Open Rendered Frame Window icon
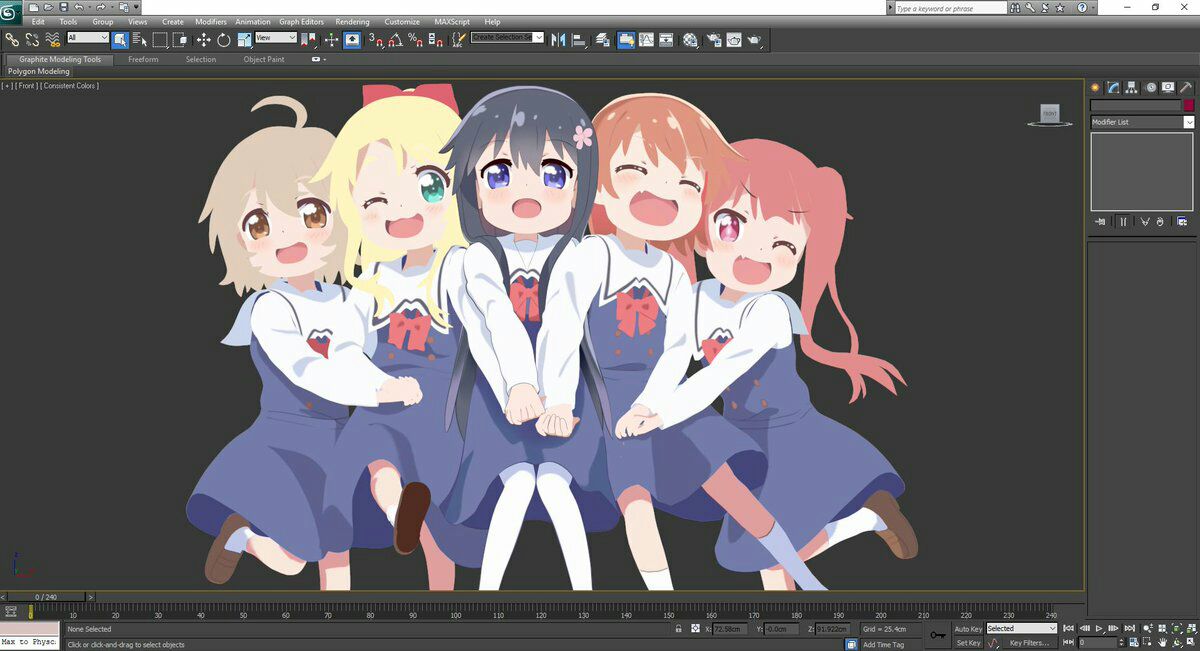The height and width of the screenshot is (651, 1200). 734,40
